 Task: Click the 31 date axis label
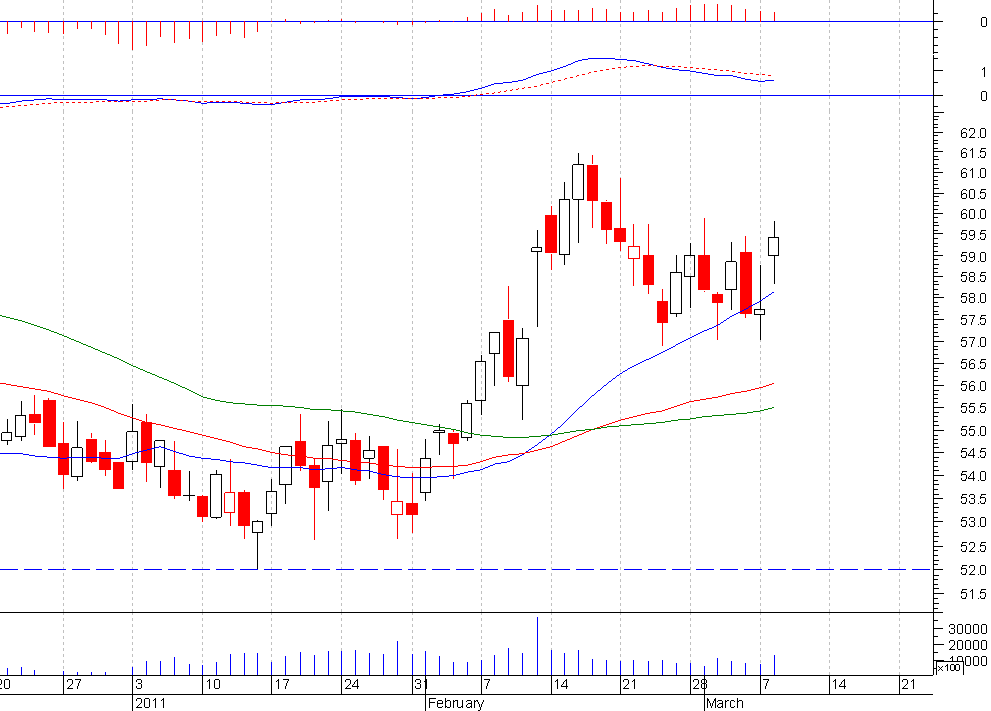(x=421, y=684)
